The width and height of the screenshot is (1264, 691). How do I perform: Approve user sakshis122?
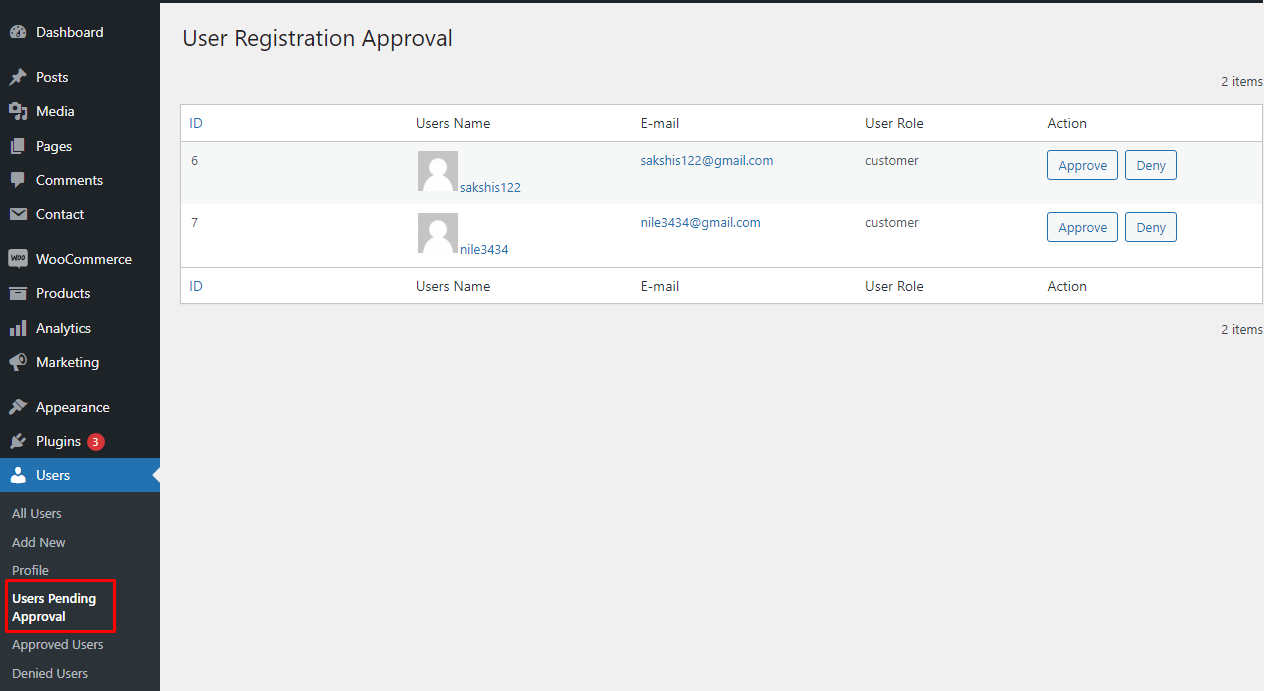click(1082, 166)
